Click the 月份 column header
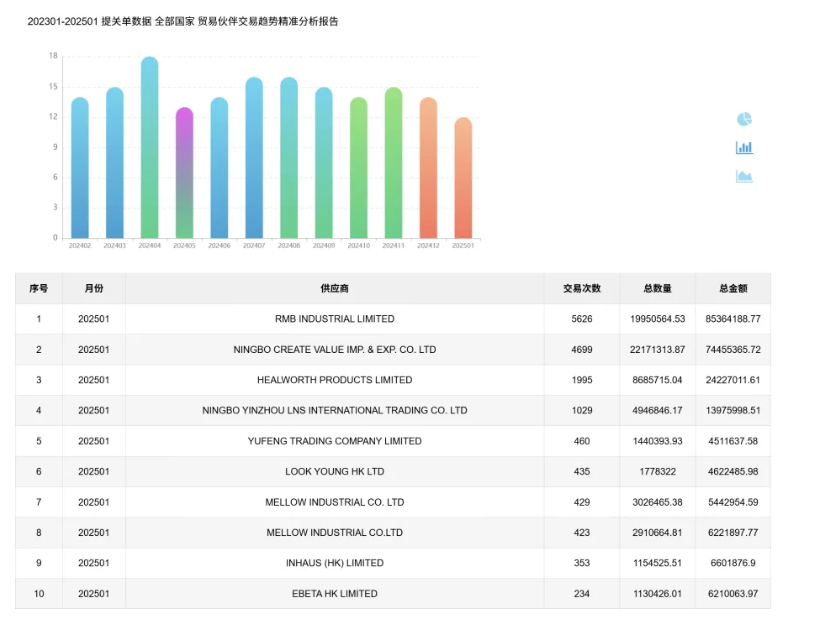The width and height of the screenshot is (816, 634). tap(93, 288)
